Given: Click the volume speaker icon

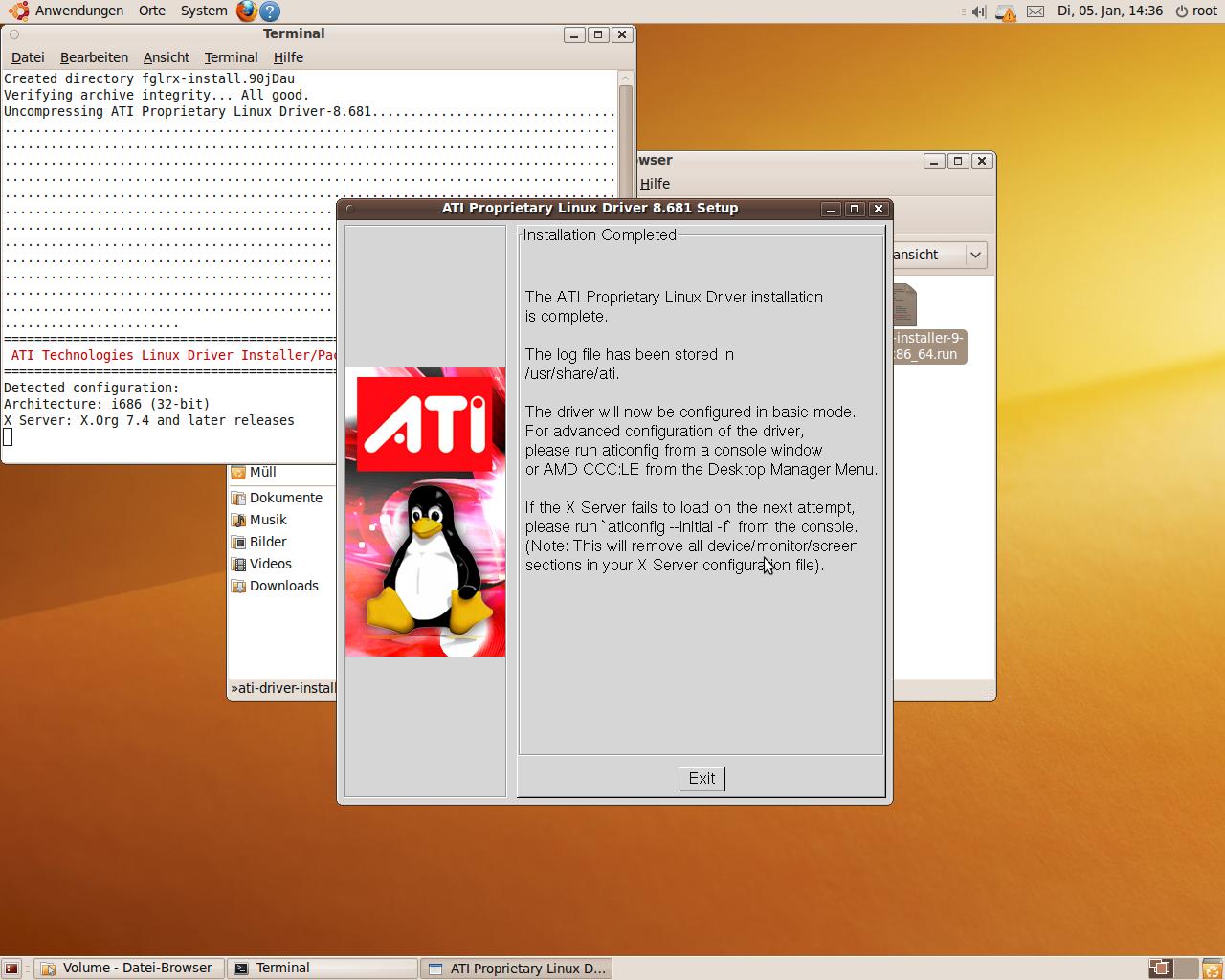Looking at the screenshot, I should pos(978,11).
